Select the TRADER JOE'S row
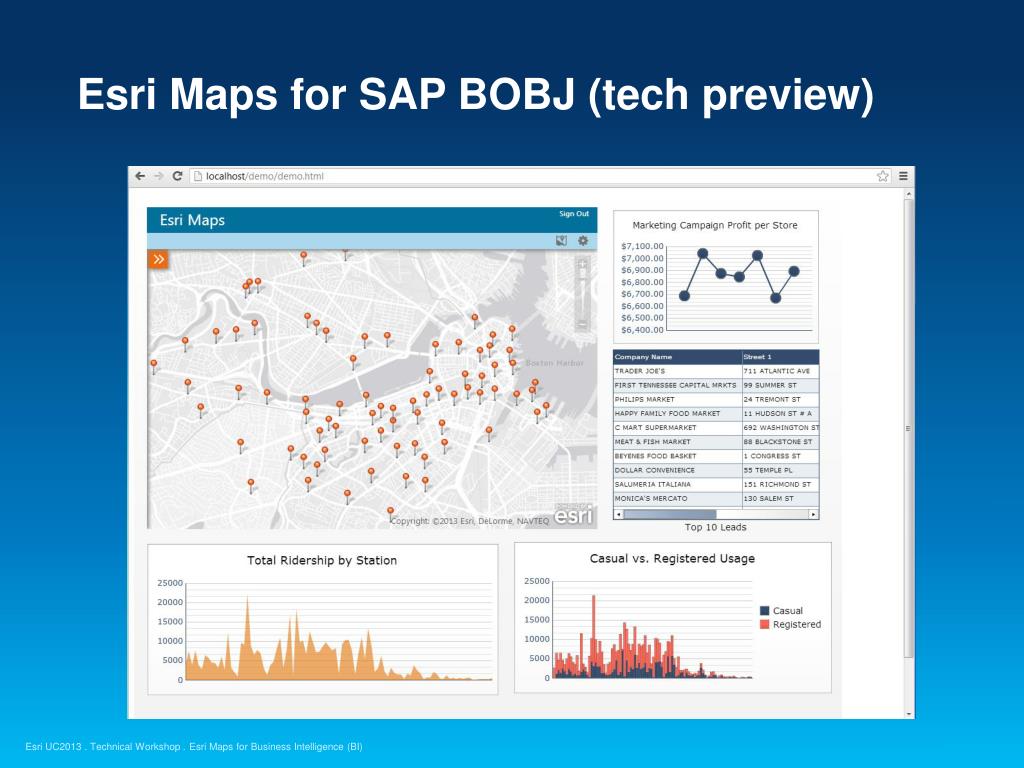The height and width of the screenshot is (768, 1024). (x=716, y=371)
